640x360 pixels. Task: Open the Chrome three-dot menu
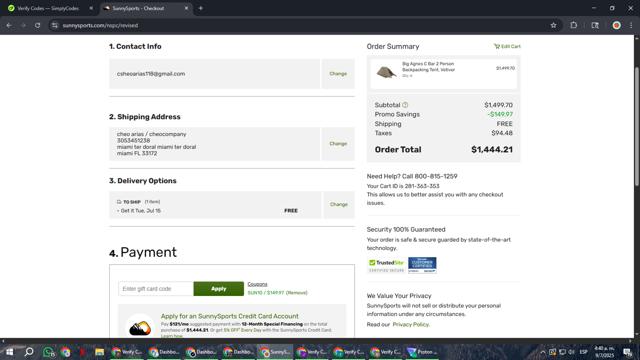click(631, 25)
